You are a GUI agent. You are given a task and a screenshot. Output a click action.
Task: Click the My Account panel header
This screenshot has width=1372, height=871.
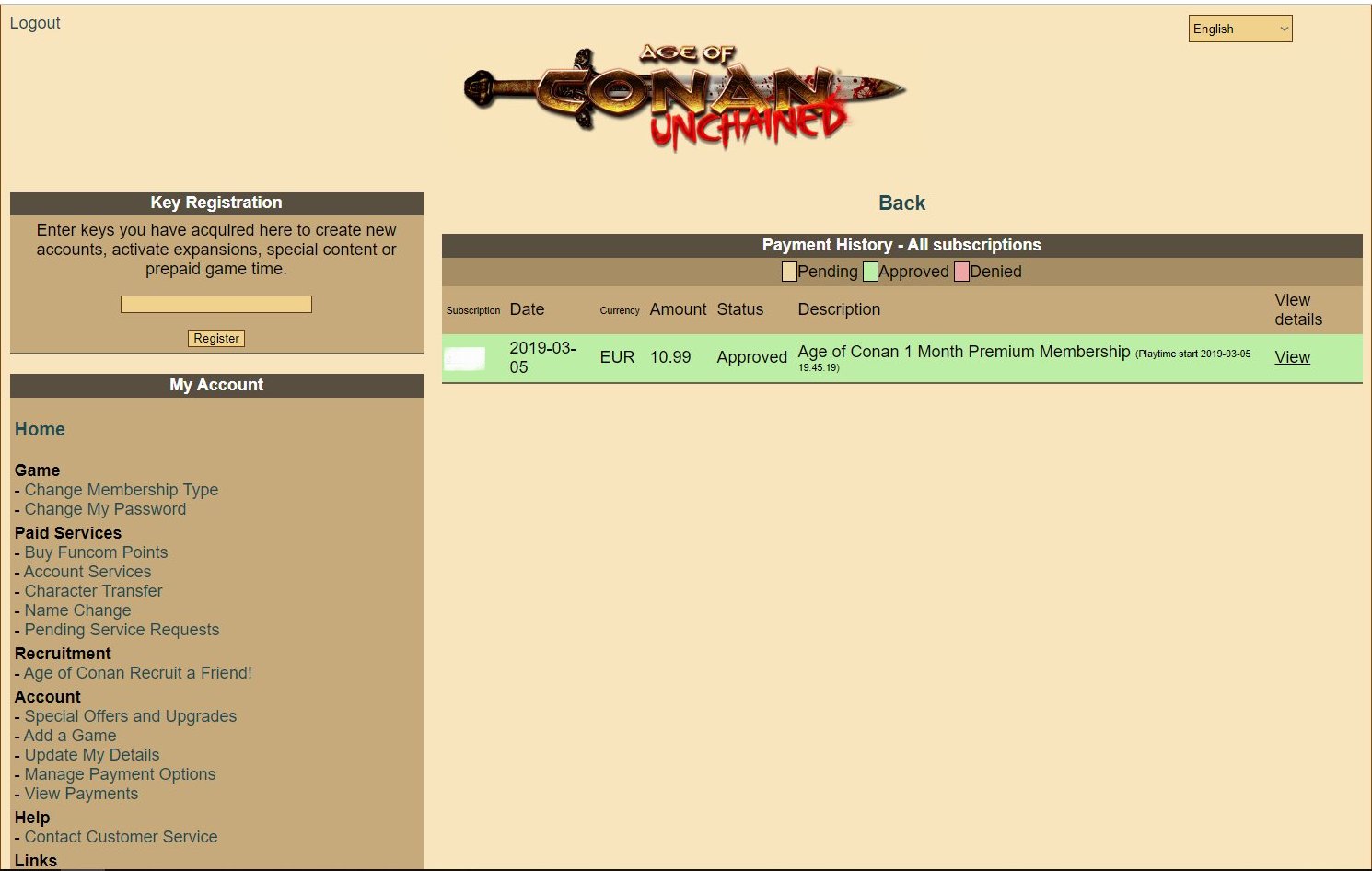216,385
